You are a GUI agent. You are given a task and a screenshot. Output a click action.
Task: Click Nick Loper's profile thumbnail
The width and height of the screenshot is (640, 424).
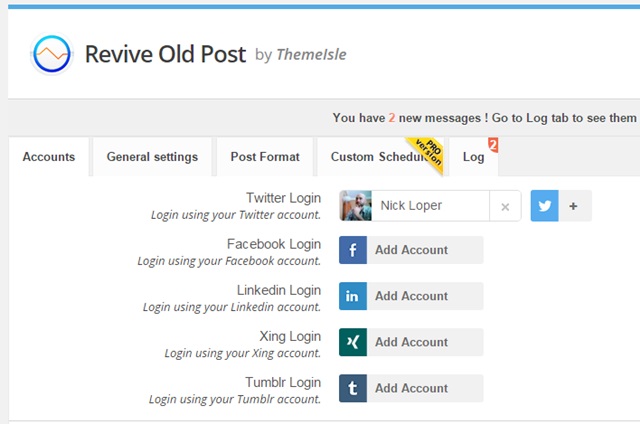tap(356, 206)
